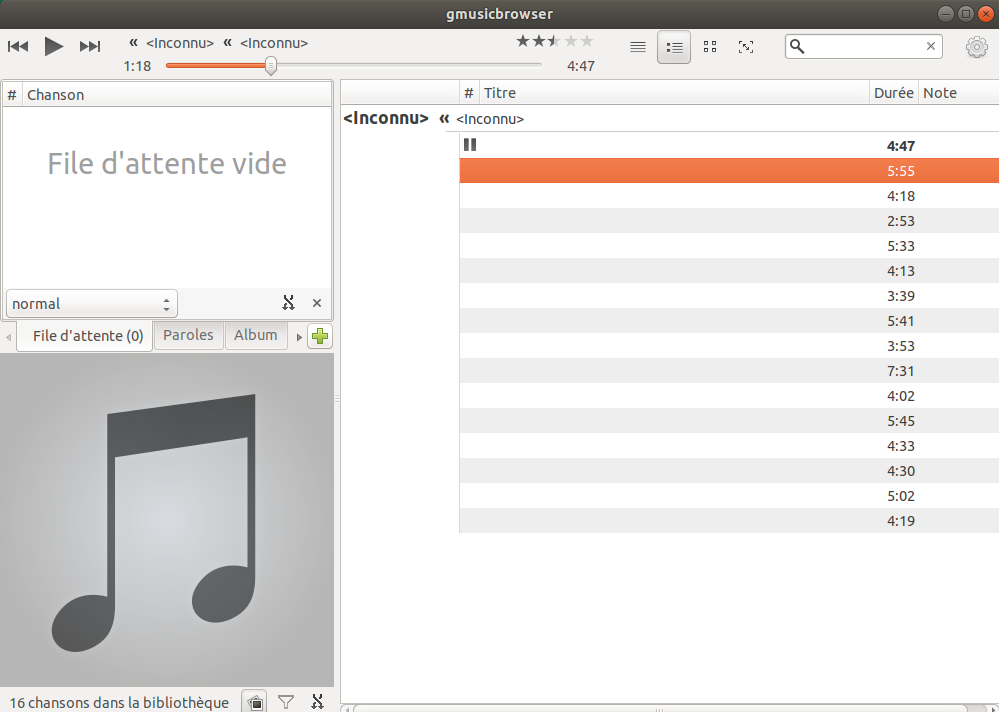Focus the search text field
This screenshot has height=712, width=999.
click(x=863, y=46)
